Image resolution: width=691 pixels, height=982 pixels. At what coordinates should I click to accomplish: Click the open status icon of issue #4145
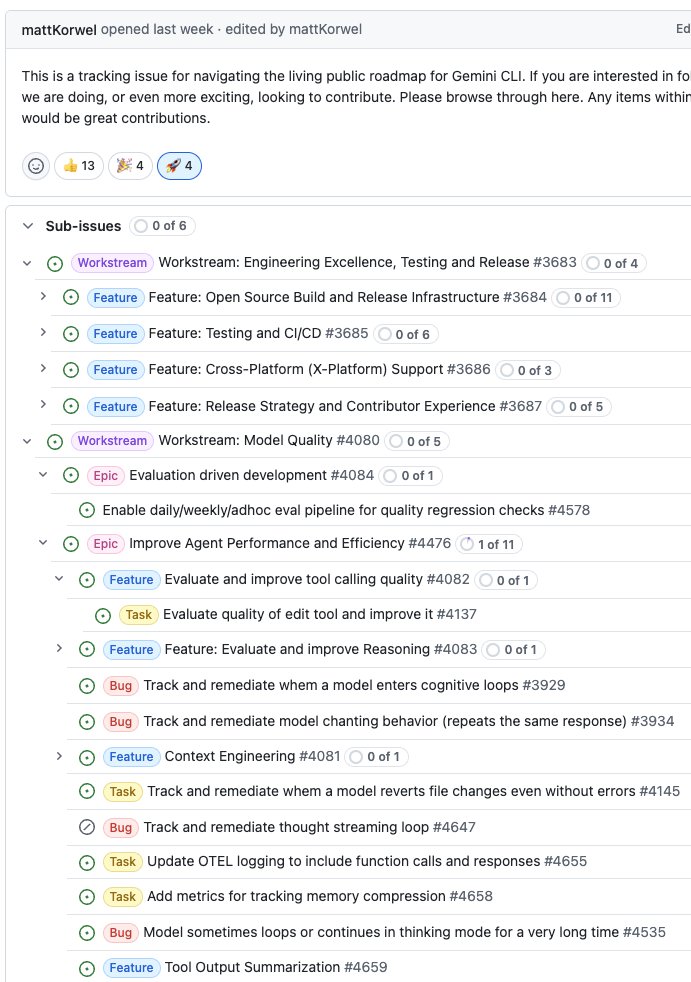(x=87, y=792)
